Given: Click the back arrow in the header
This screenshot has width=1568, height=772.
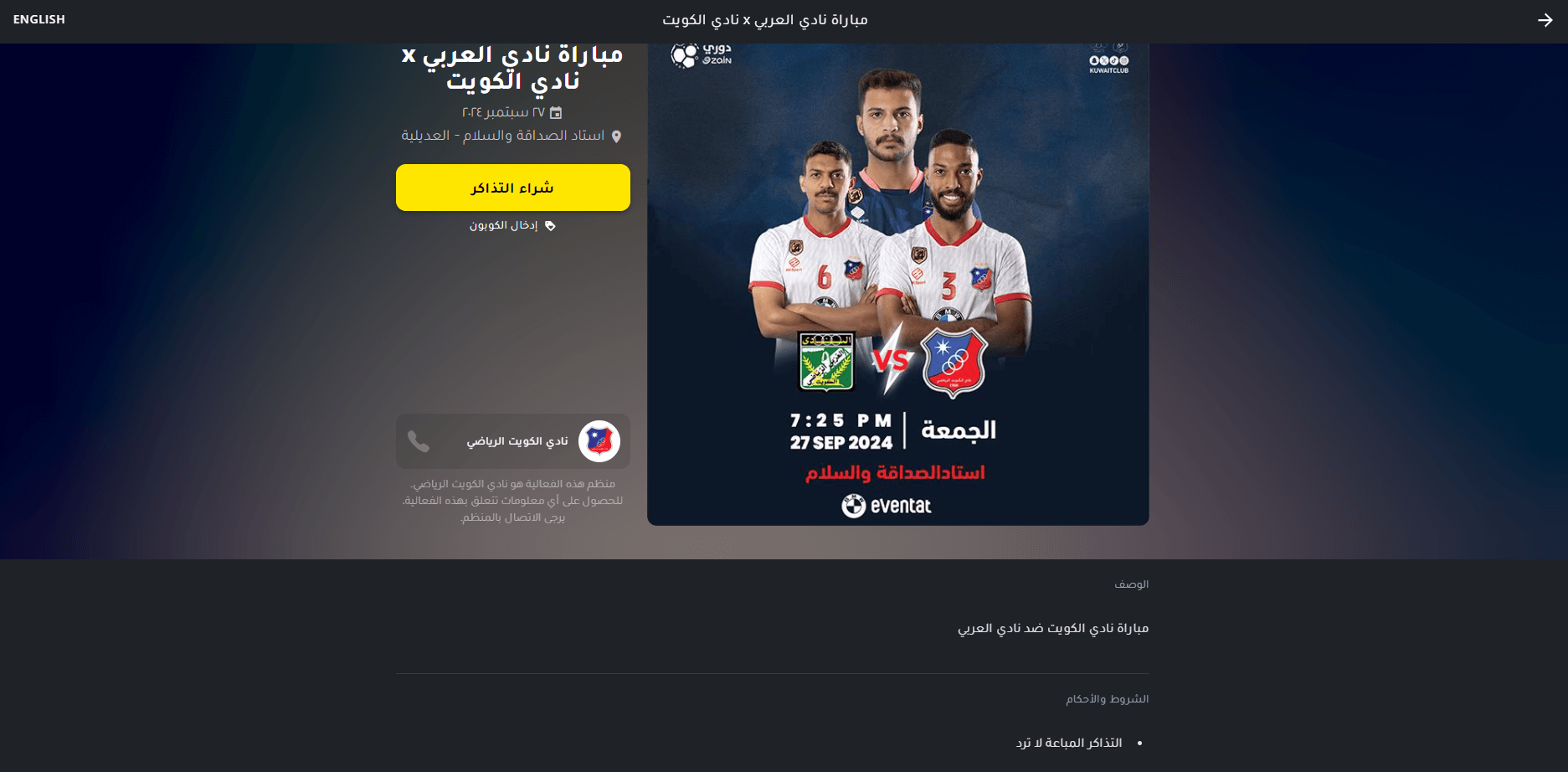Looking at the screenshot, I should pyautogui.click(x=1545, y=20).
